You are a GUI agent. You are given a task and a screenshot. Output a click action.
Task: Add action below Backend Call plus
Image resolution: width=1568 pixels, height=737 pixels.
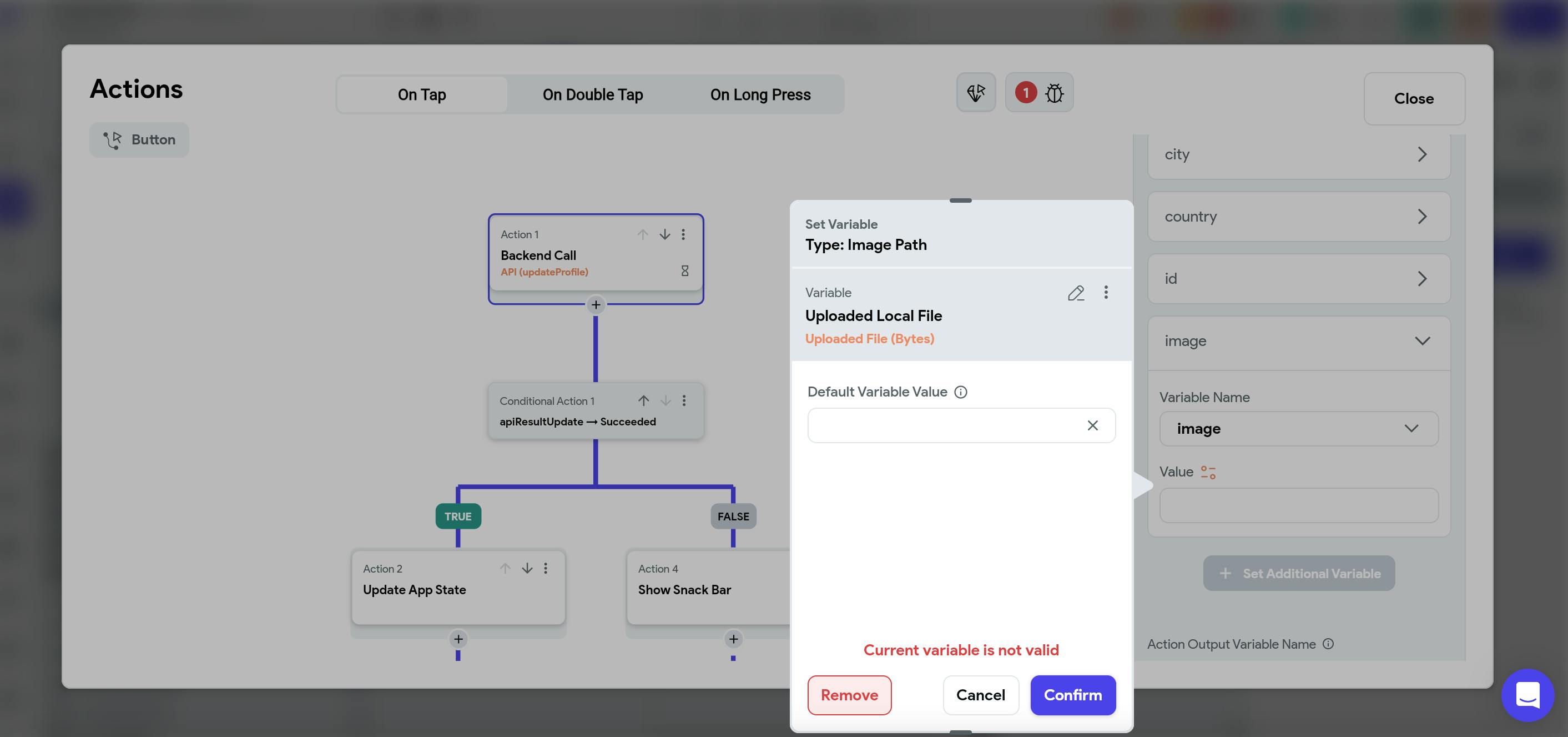pos(596,304)
